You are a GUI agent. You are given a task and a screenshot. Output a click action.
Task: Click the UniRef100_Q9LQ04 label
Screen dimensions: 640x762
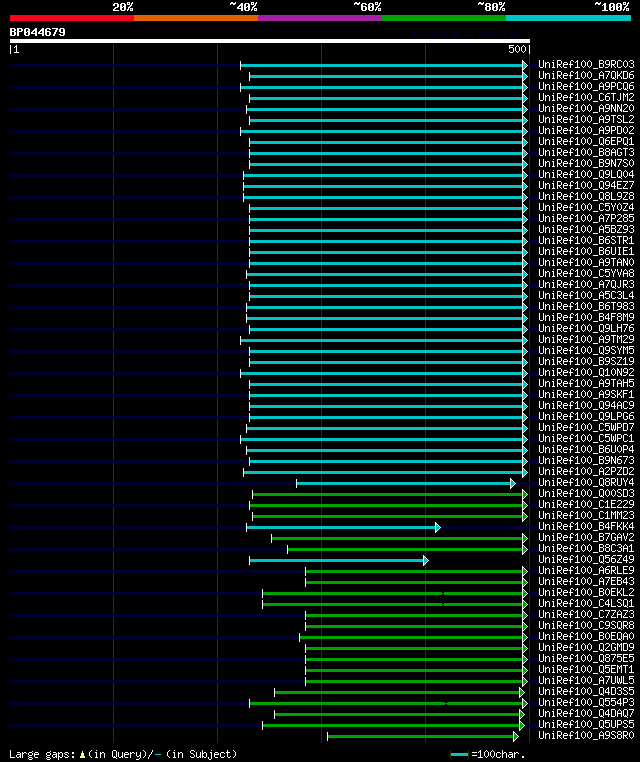click(x=586, y=174)
